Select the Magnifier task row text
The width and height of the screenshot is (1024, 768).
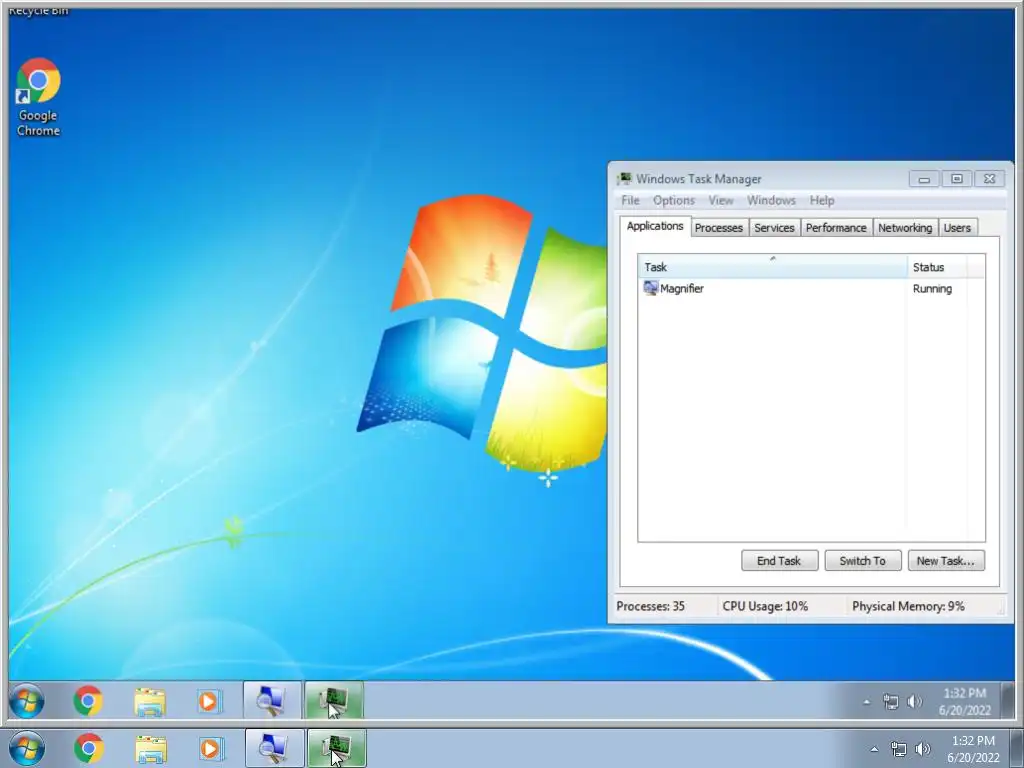681,289
